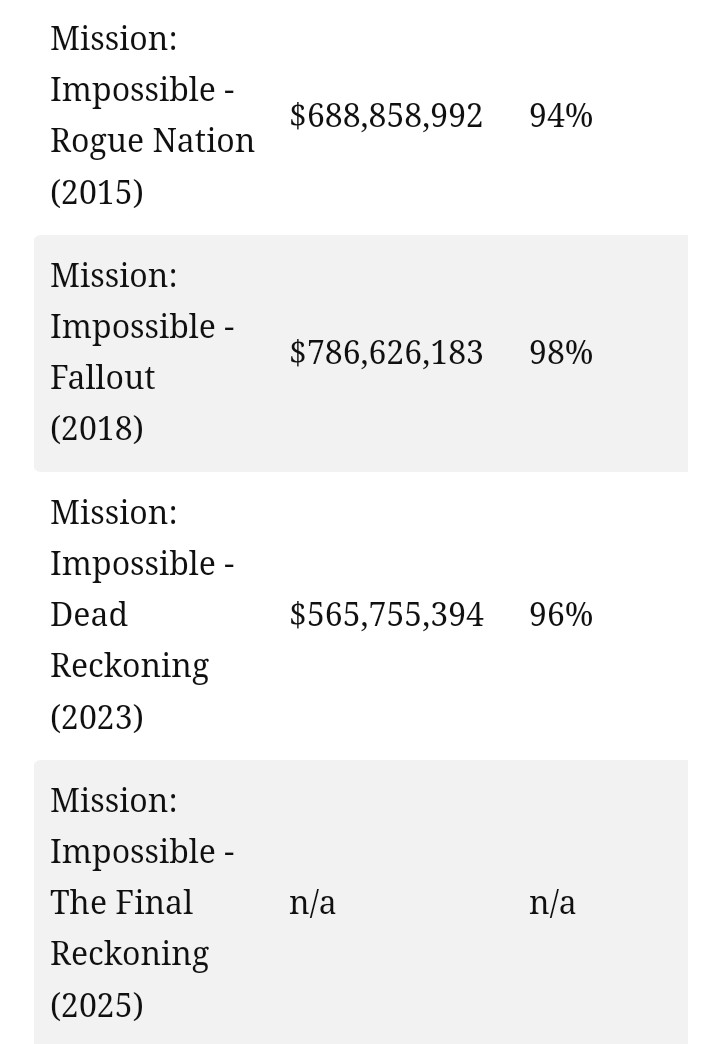Click the 98% rating for Fallout
Screen dimensions: 720x1044
561,352
